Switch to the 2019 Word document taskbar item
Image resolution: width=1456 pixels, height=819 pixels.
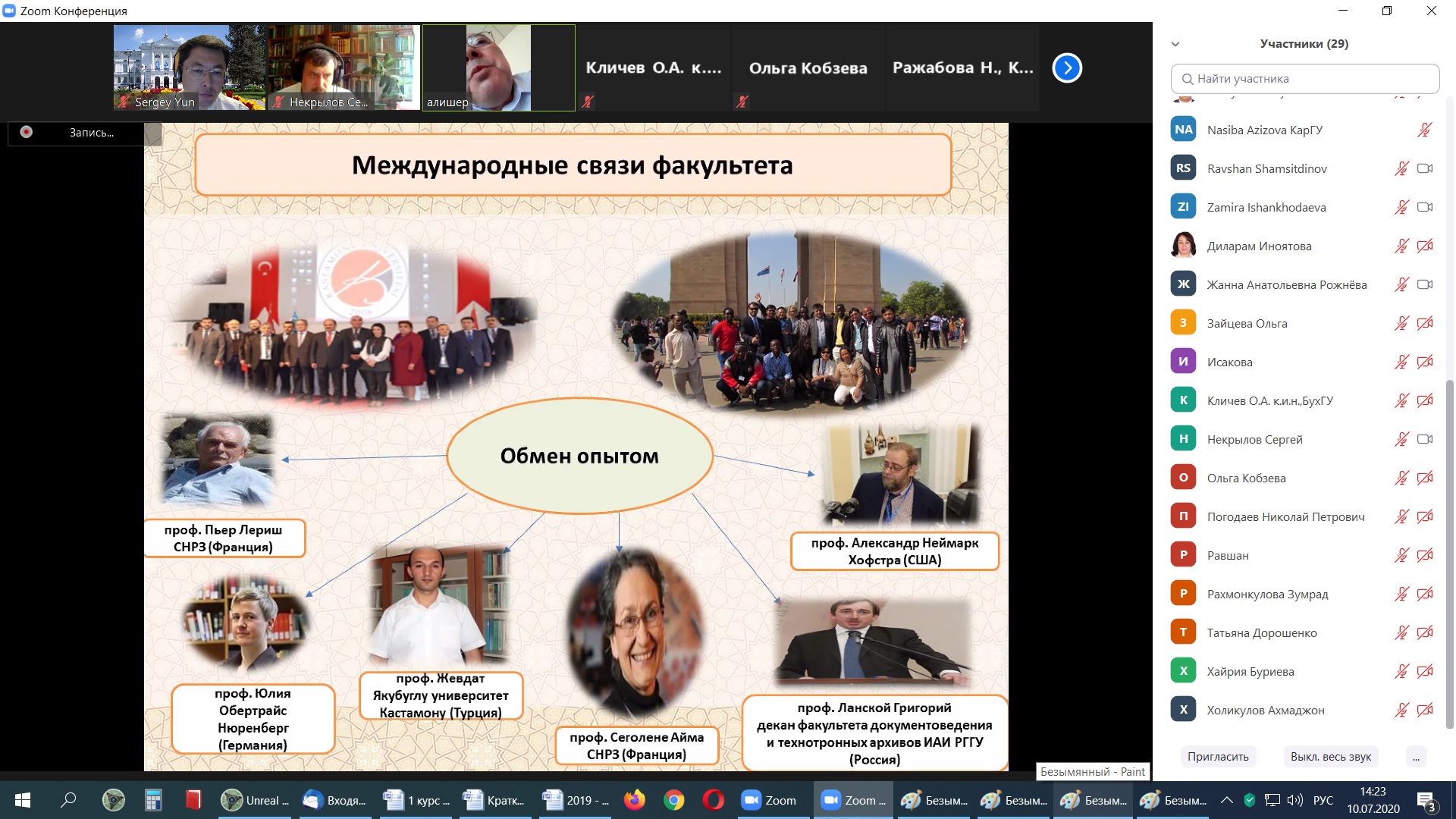click(x=577, y=800)
